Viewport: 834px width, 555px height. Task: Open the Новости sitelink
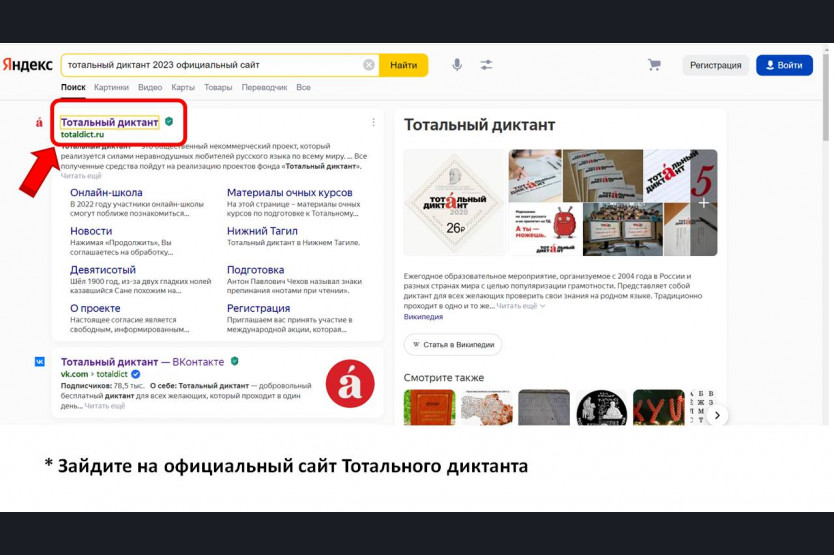click(x=91, y=231)
